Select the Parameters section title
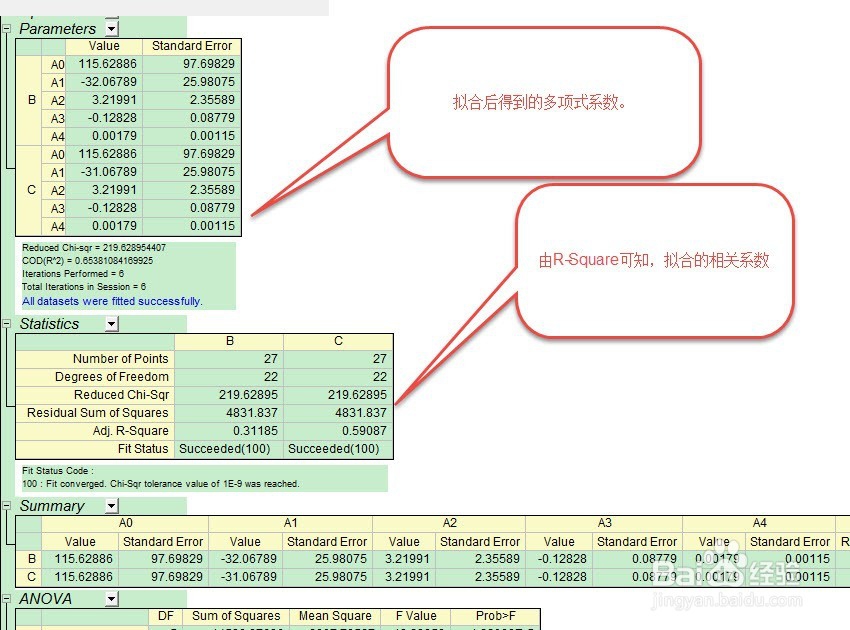850x630 pixels. point(57,29)
